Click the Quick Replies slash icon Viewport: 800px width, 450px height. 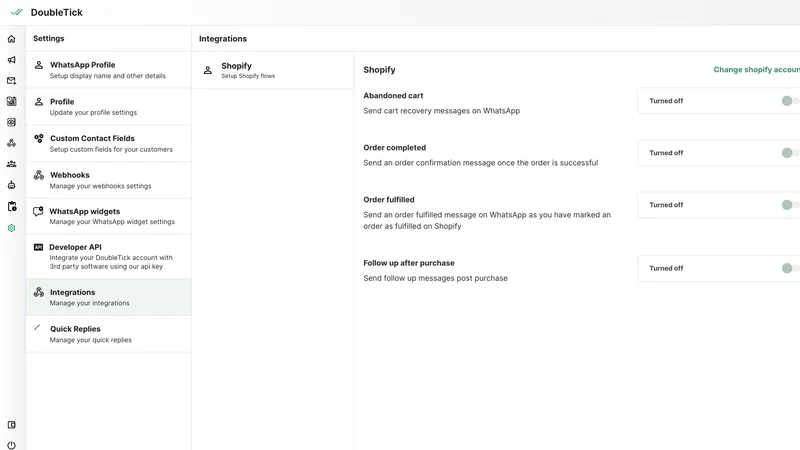[37, 327]
